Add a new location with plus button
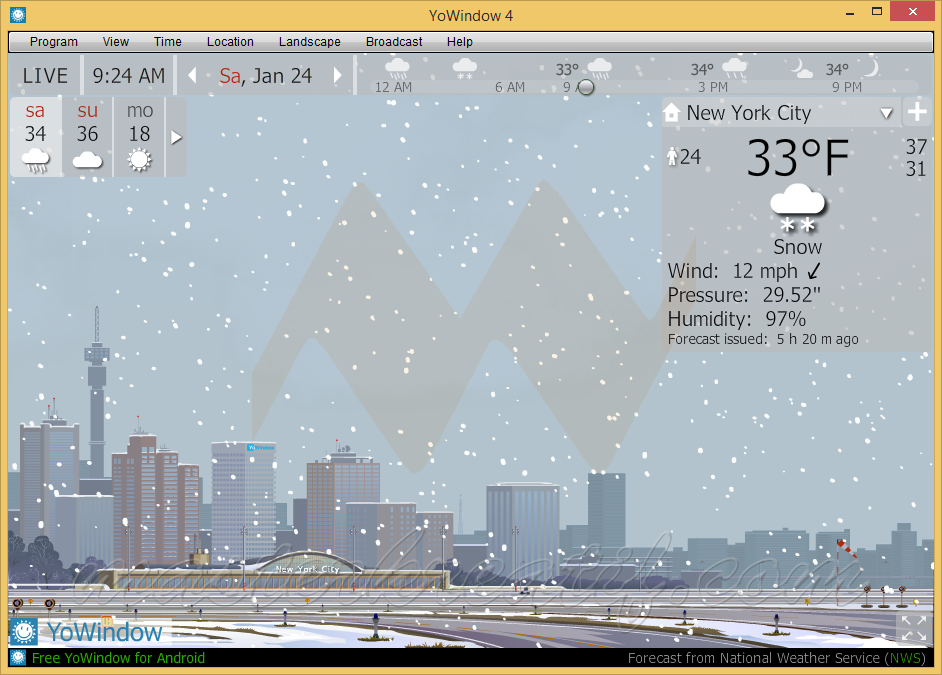 pyautogui.click(x=917, y=112)
